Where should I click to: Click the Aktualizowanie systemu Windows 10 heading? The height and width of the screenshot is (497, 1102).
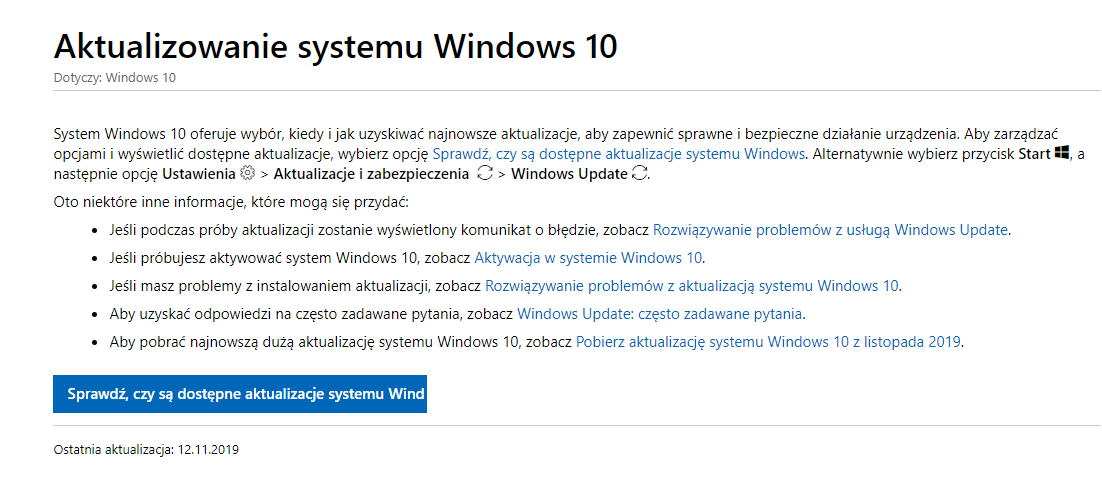pos(335,47)
